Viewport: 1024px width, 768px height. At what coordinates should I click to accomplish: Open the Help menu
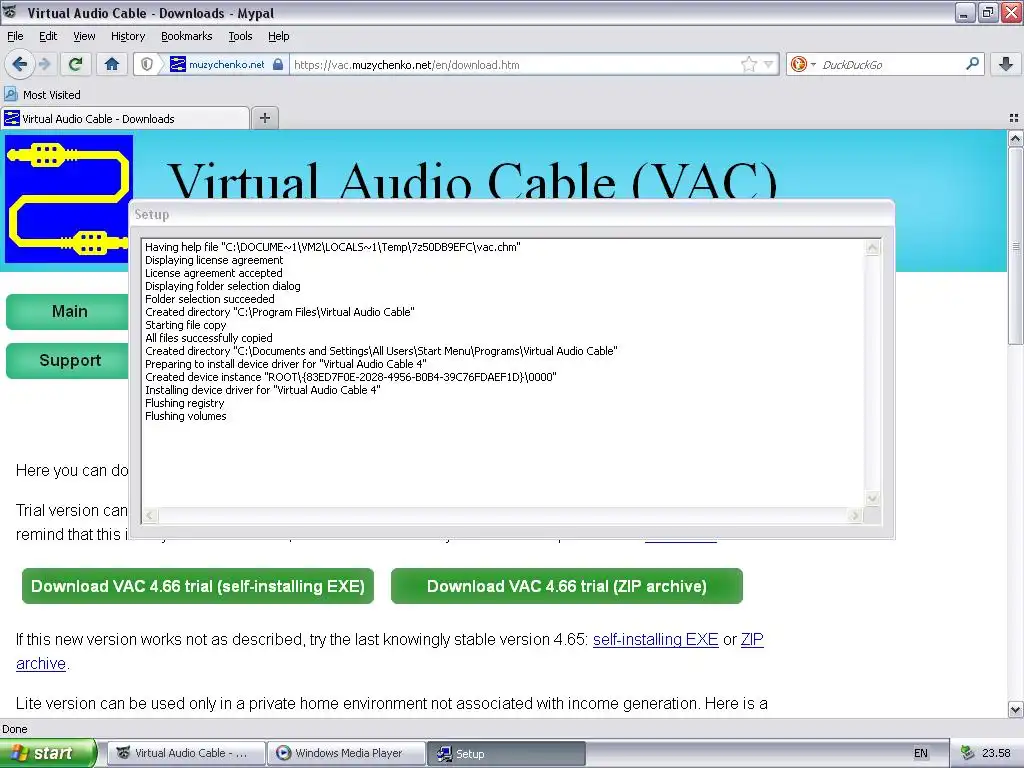click(278, 36)
